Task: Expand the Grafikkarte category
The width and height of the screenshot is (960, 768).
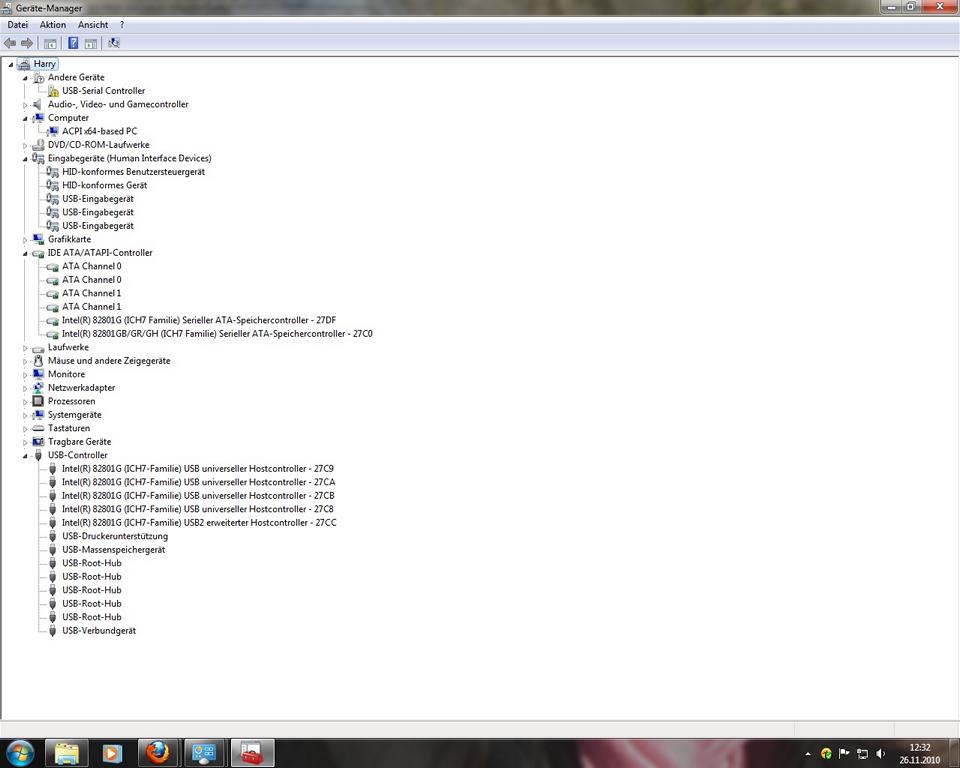Action: (x=25, y=239)
